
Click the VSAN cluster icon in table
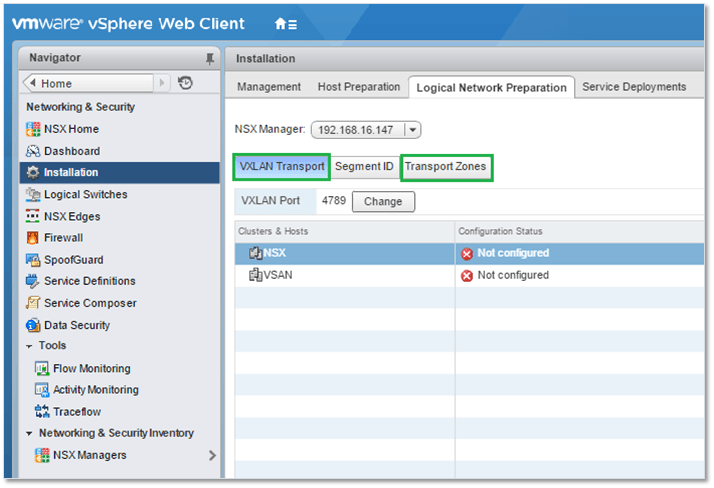point(255,275)
